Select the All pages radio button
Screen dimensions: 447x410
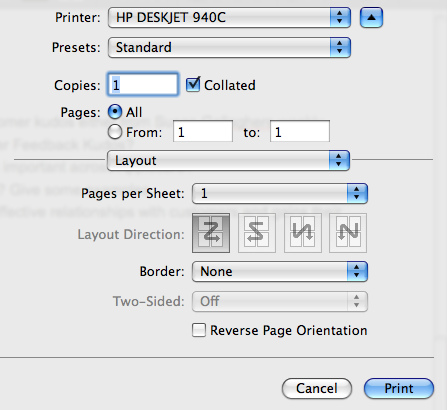(x=115, y=112)
